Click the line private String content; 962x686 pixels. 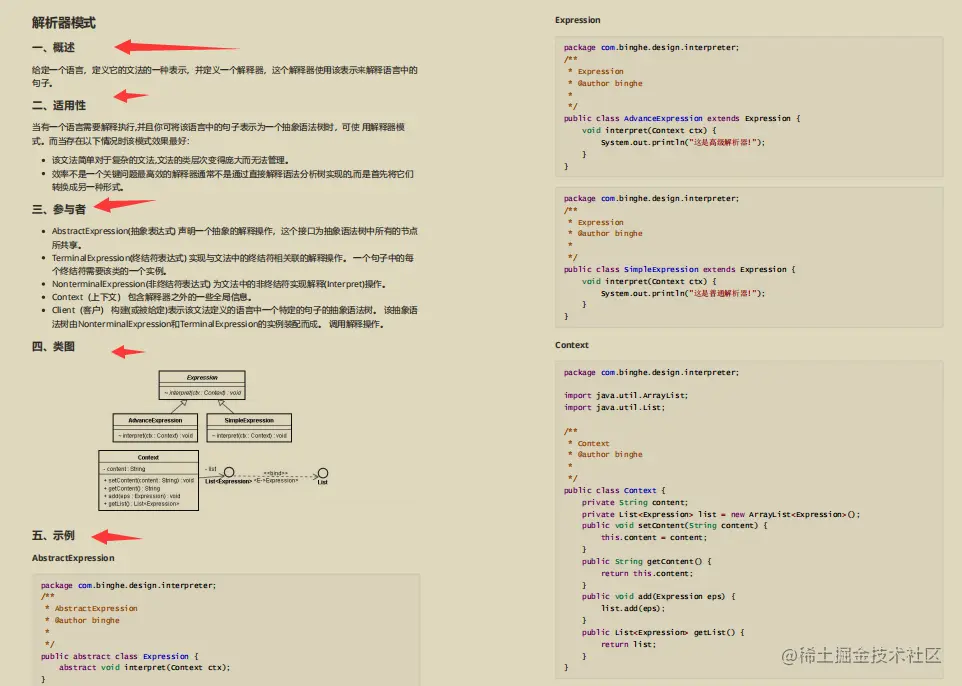point(635,503)
